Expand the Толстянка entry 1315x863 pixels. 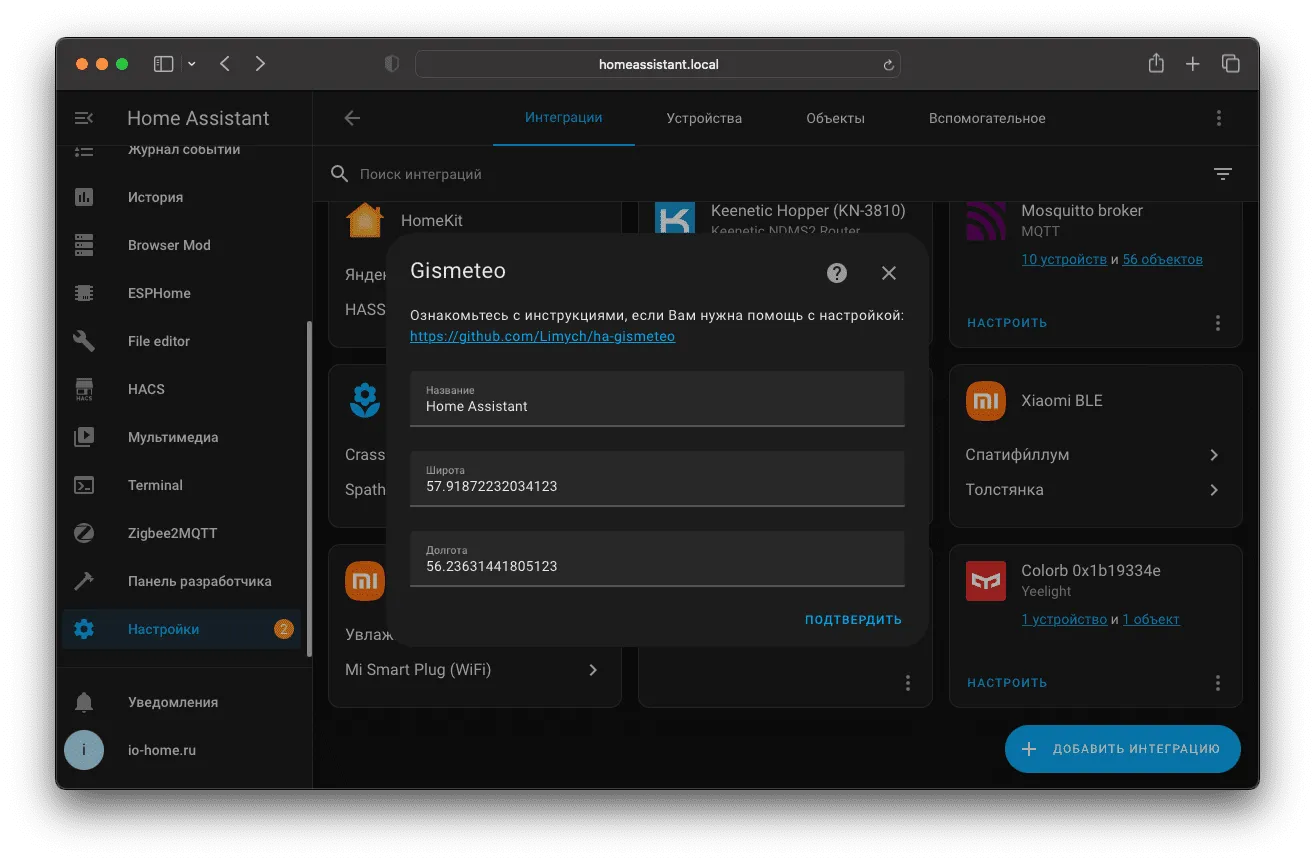[x=1095, y=490]
